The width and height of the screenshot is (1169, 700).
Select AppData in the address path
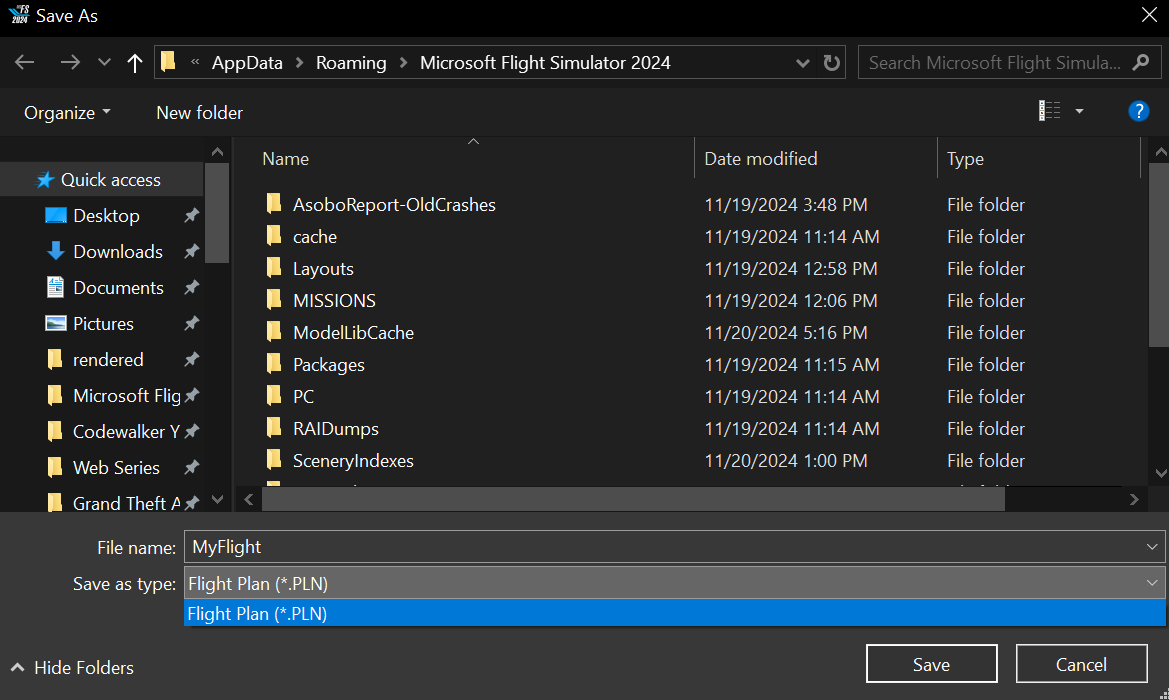(x=247, y=63)
